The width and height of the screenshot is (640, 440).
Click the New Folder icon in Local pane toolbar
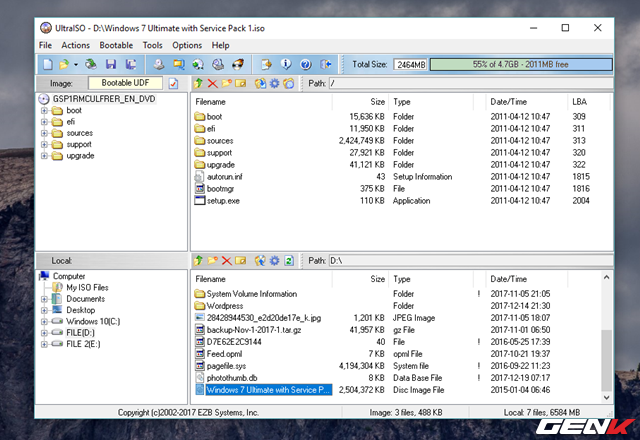click(x=212, y=260)
